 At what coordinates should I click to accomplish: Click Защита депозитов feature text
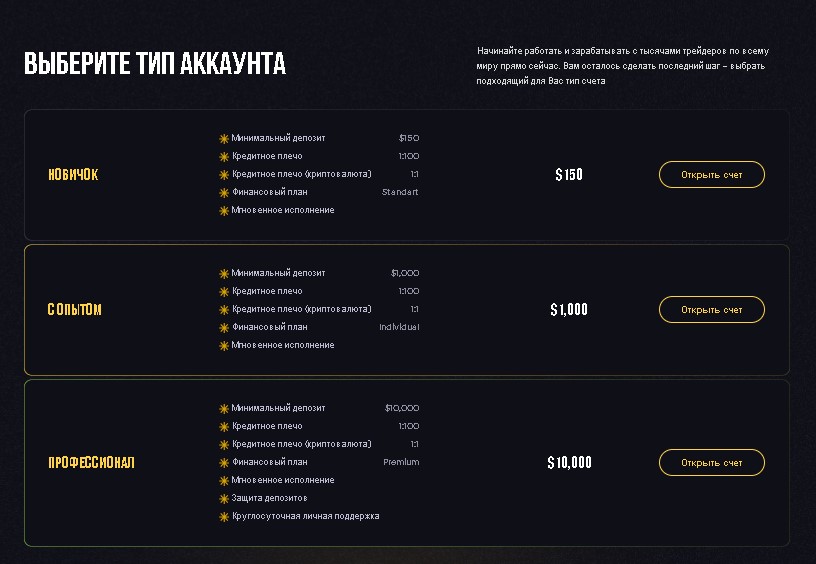click(x=269, y=498)
